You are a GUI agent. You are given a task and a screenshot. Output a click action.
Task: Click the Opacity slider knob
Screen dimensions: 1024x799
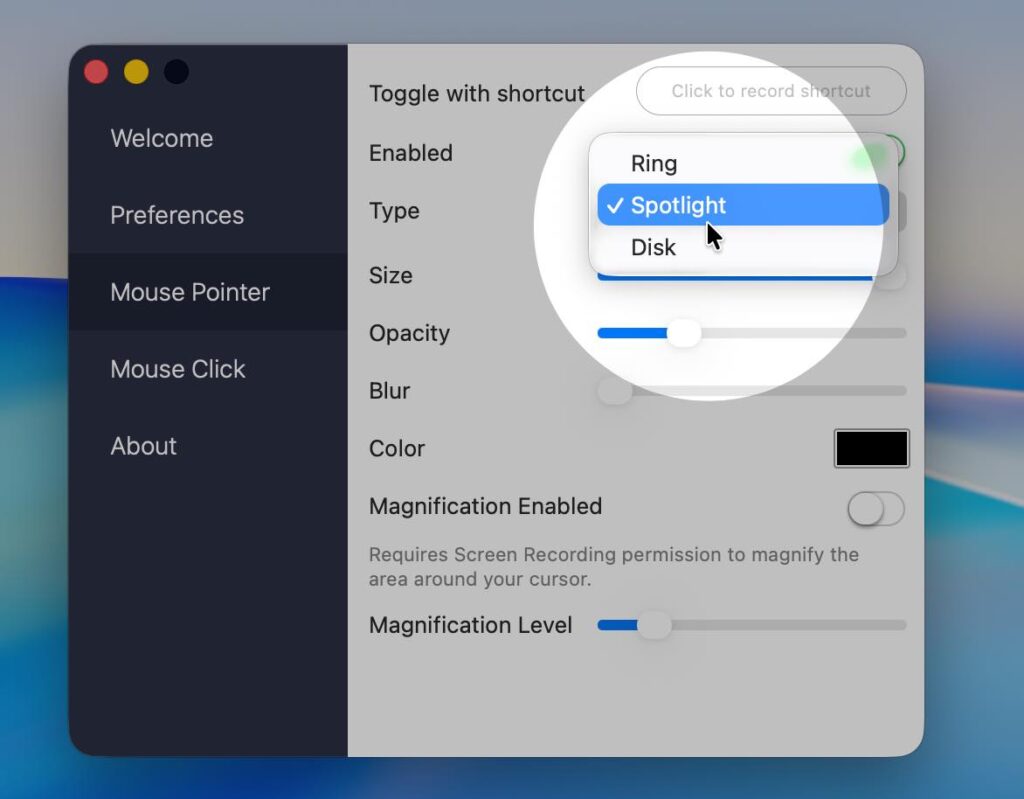pos(684,333)
